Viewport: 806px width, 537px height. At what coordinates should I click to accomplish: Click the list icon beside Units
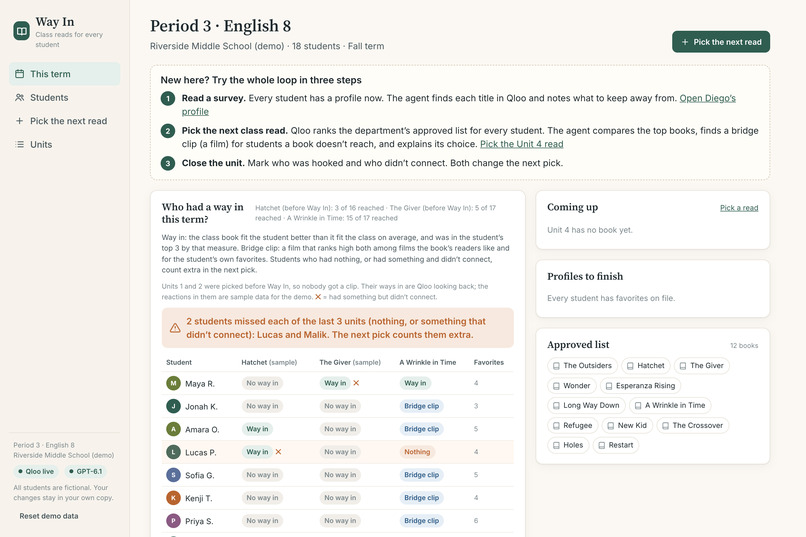coord(20,144)
